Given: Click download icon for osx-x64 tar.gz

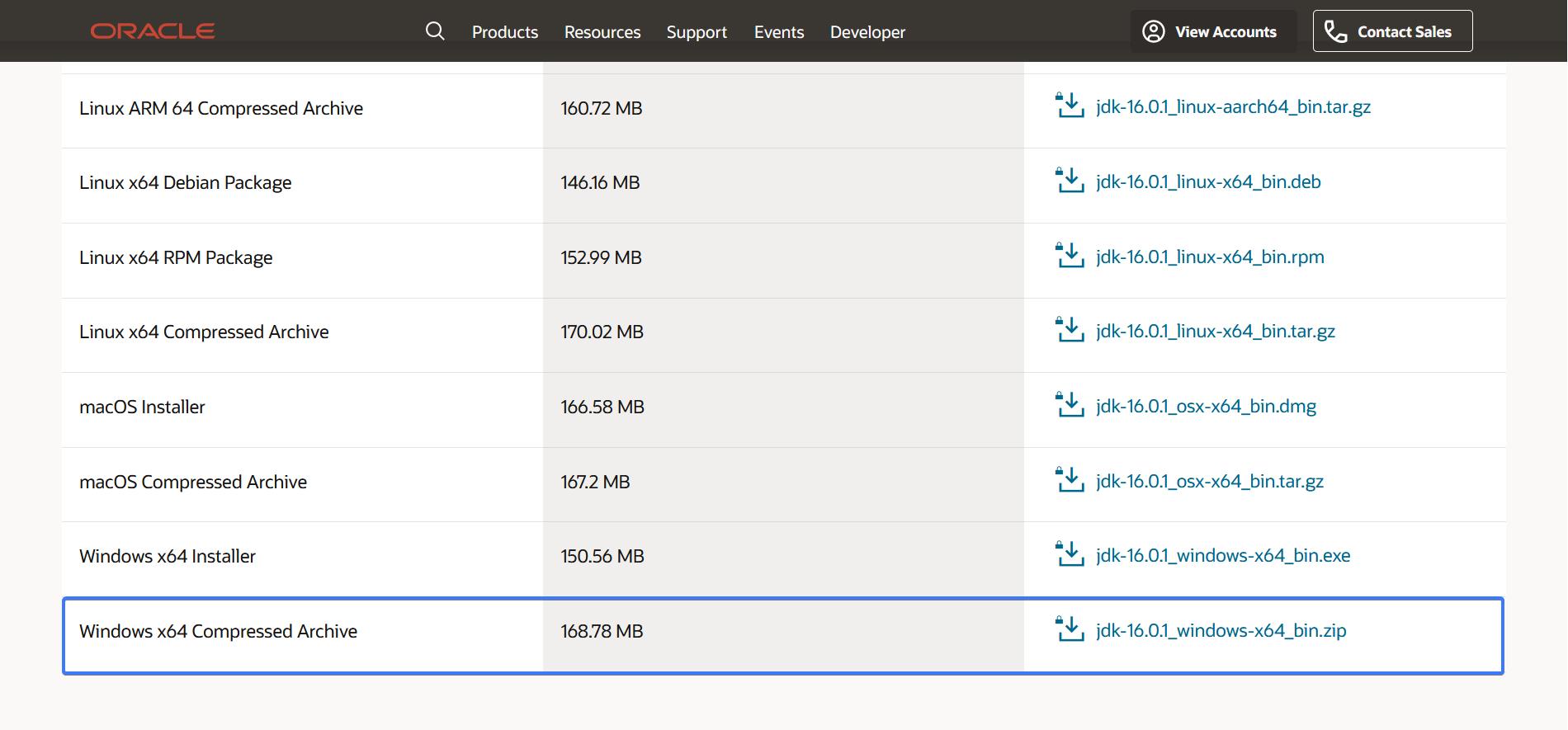Looking at the screenshot, I should pos(1070,480).
